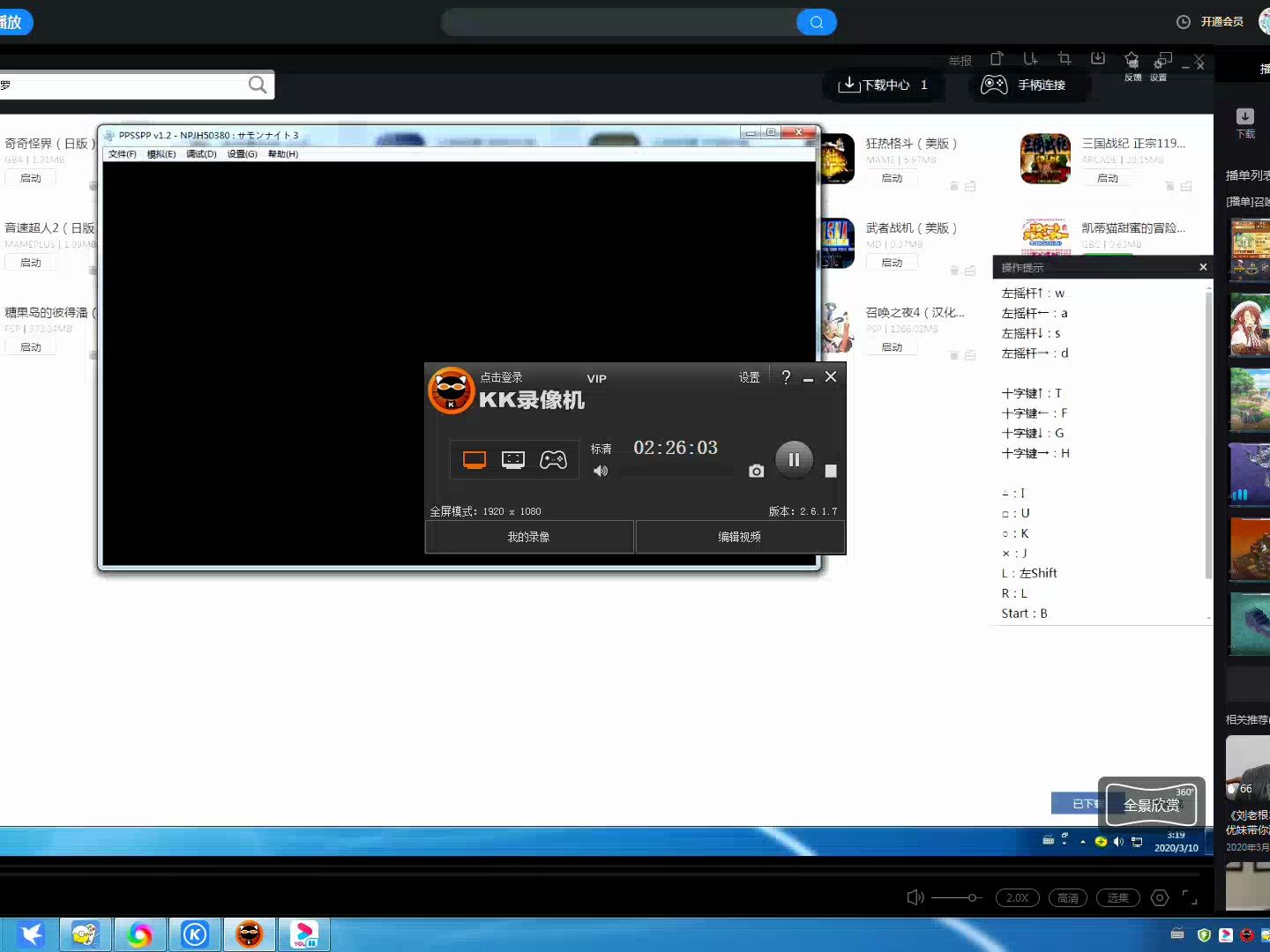Select fullscreen recording mode in KK录像机
Screen dimensions: 1270x952
[474, 459]
